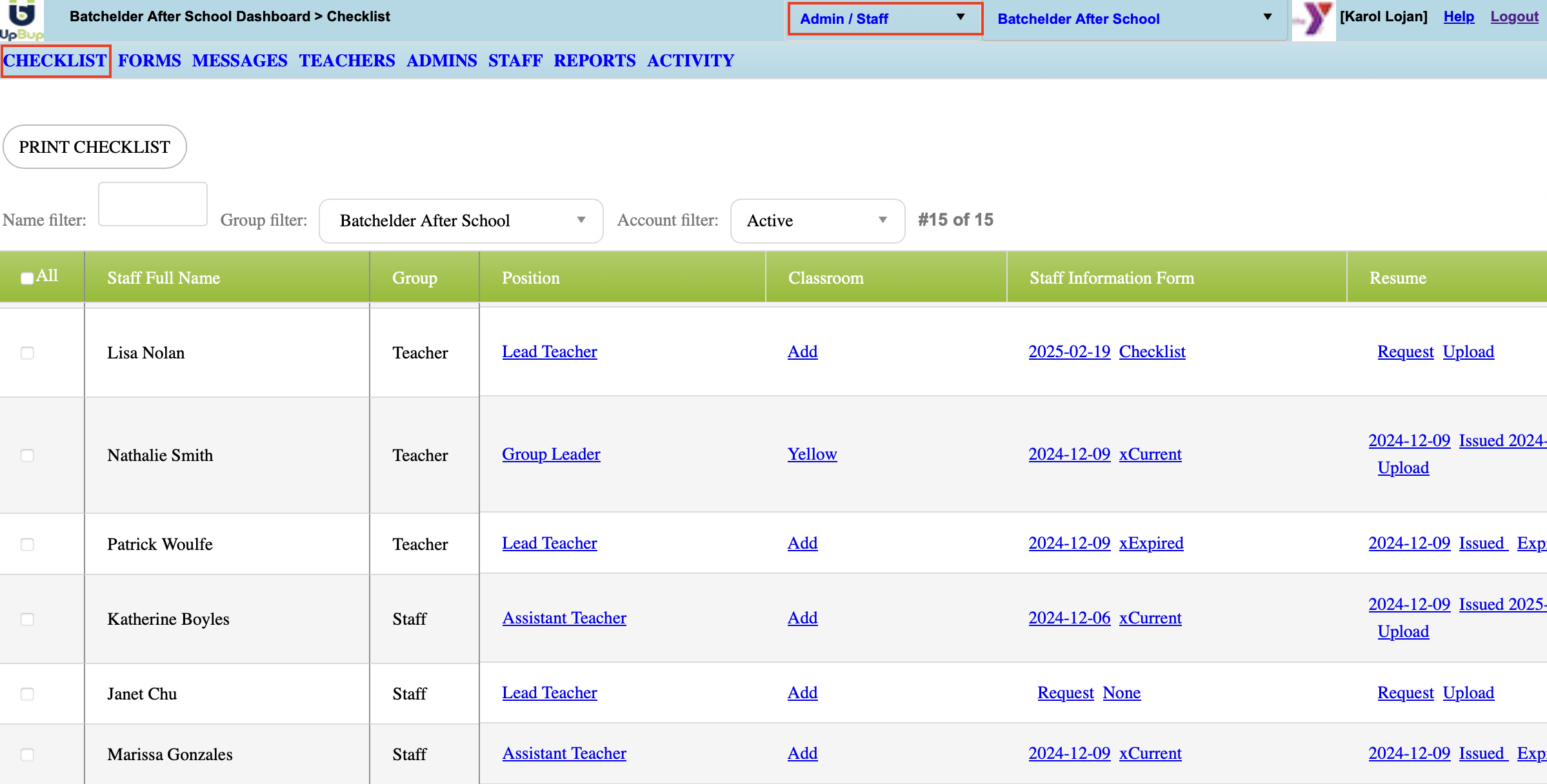Select Patrick Woulfe's row checkbox
Image resolution: width=1547 pixels, height=784 pixels.
(x=27, y=544)
